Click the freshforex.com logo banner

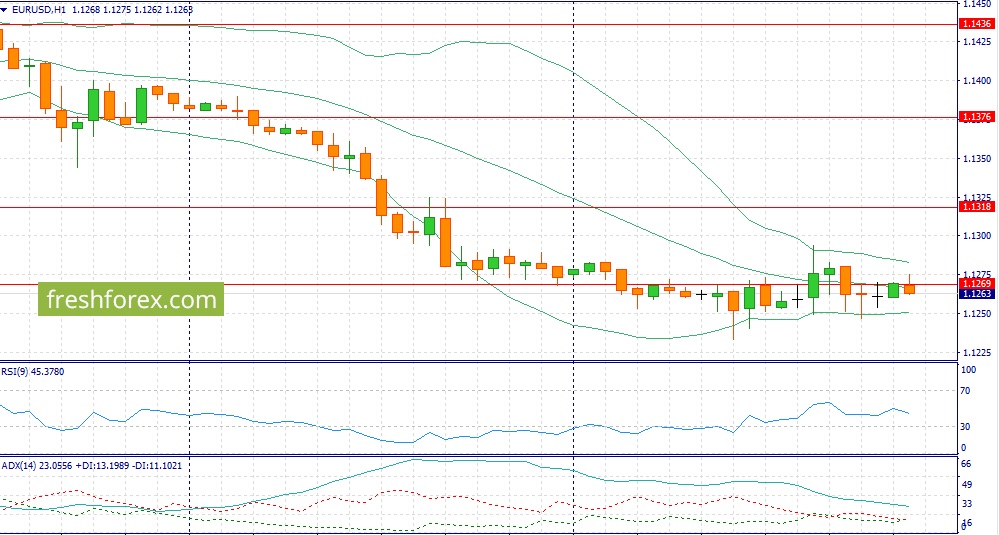[131, 299]
